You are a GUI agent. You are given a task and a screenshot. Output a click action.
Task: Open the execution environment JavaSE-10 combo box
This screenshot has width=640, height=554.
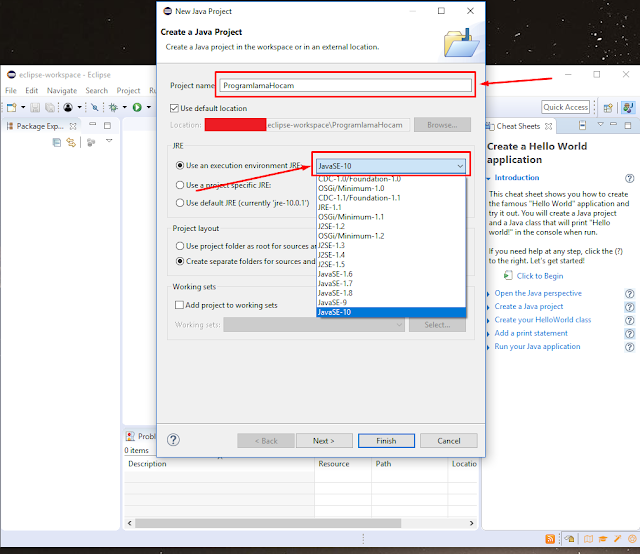point(391,166)
